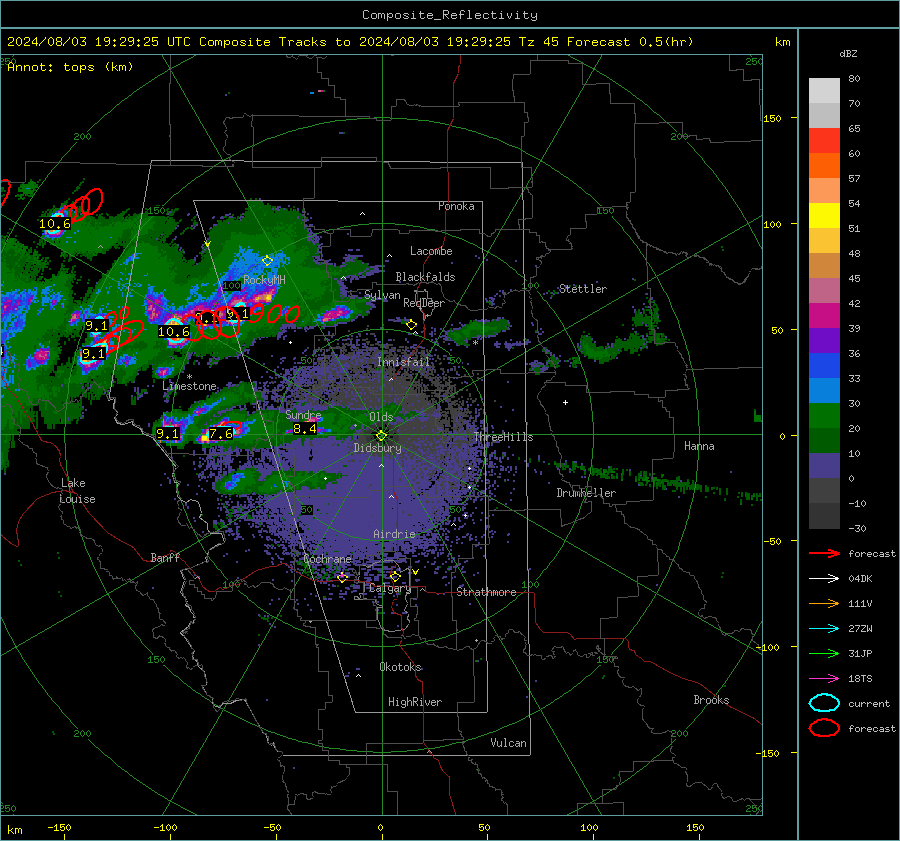Click the Airdrie city label
The width and height of the screenshot is (900, 841).
coord(394,534)
